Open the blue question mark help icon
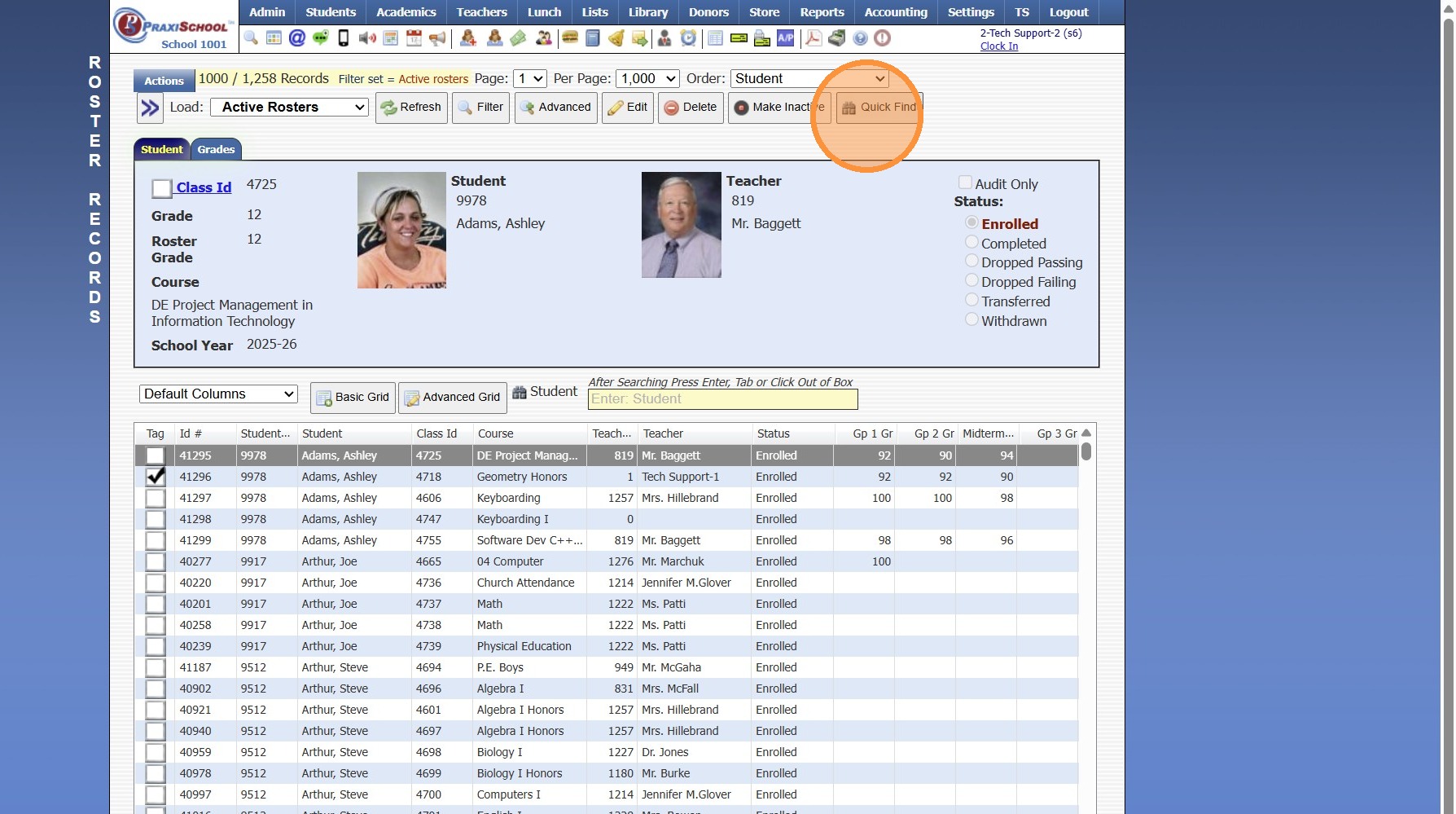 [x=860, y=38]
